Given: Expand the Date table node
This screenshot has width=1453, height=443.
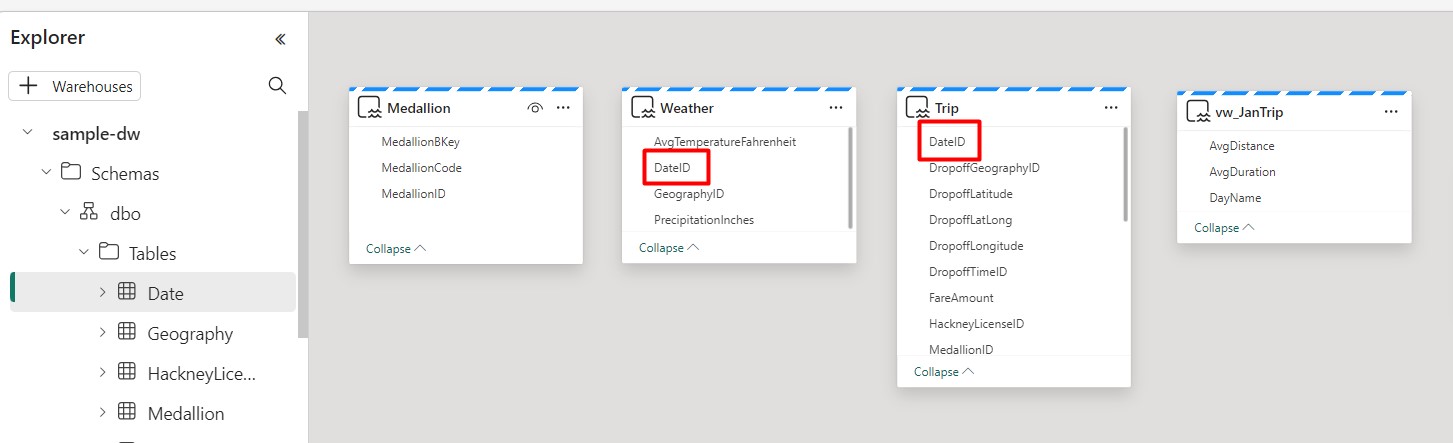Looking at the screenshot, I should pyautogui.click(x=102, y=292).
